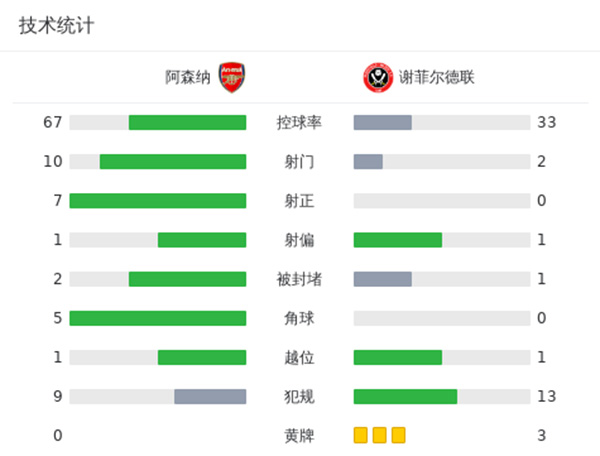The image size is (600, 456).
Task: Click Sheffield United's 犯规 fouls bar
Action: point(405,396)
